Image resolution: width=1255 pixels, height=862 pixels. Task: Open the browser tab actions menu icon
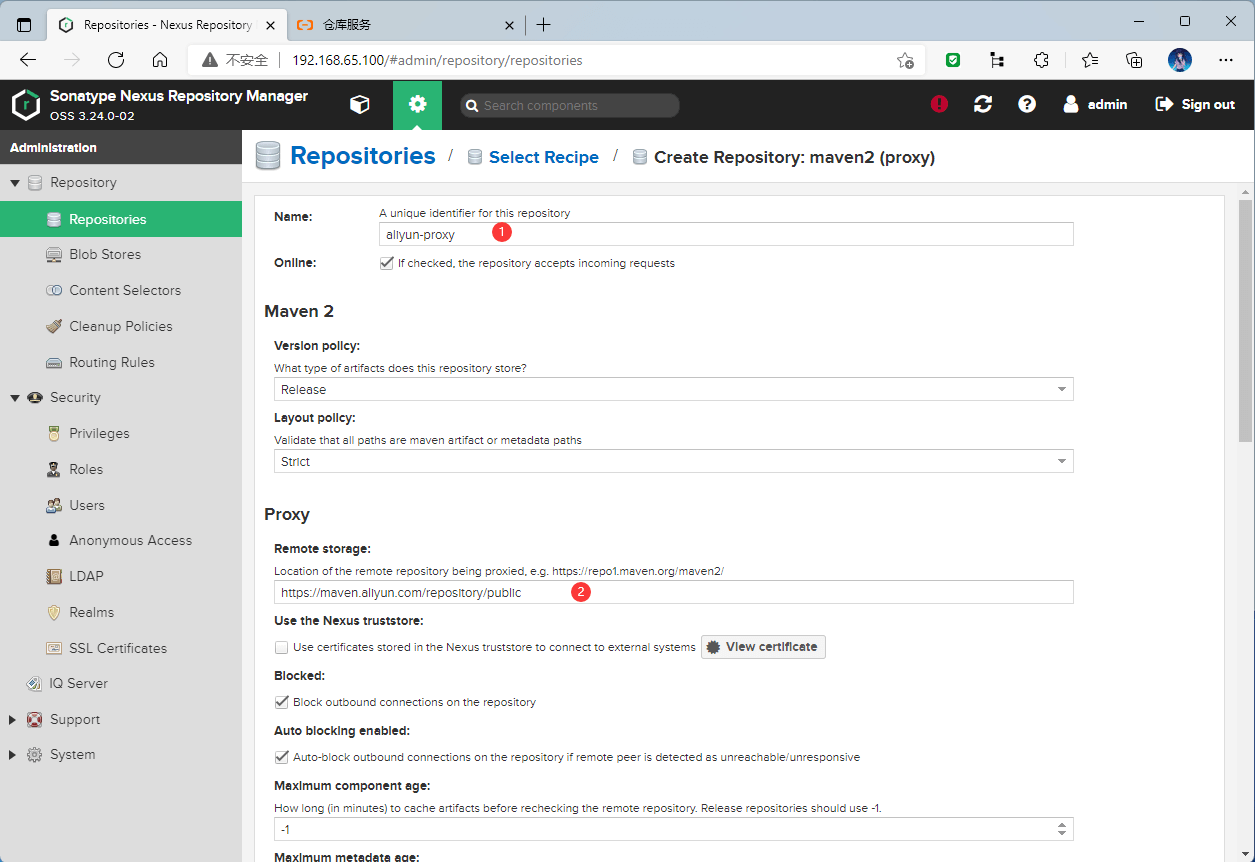tap(24, 24)
